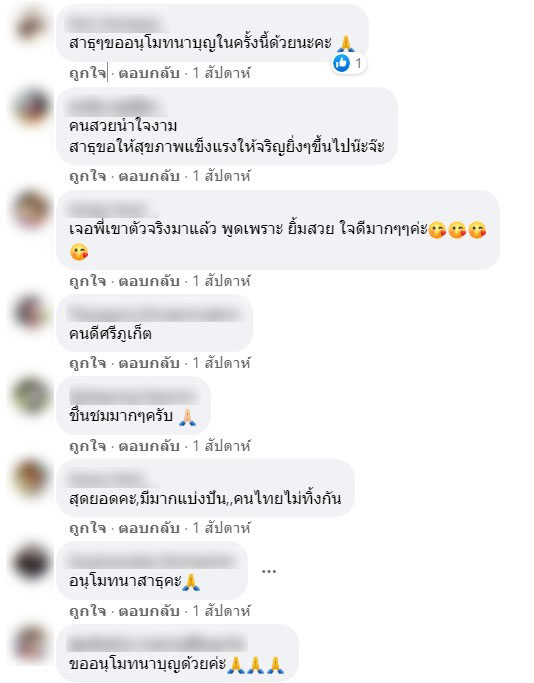Viewport: 534px width, 683px height.
Task: Reply to the เจอพี่เขาตัวจริงมาแล้ว comment
Action: [x=149, y=281]
